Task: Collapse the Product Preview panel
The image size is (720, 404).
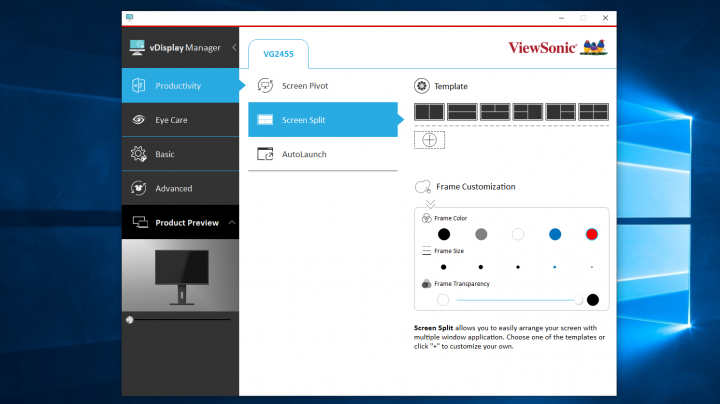Action: click(232, 223)
